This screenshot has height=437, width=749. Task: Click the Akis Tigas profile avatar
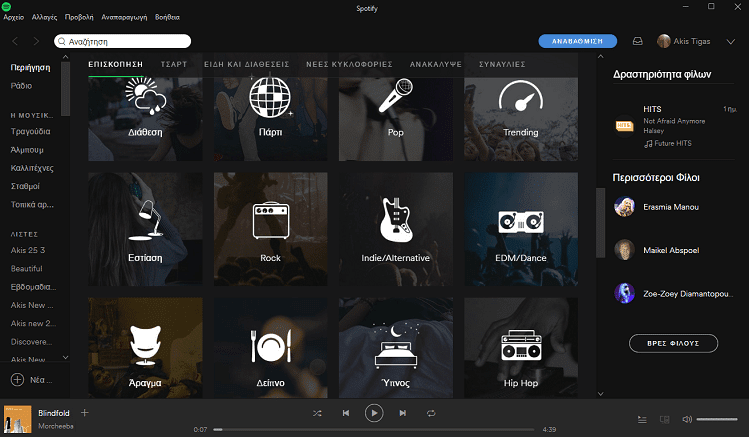[664, 41]
